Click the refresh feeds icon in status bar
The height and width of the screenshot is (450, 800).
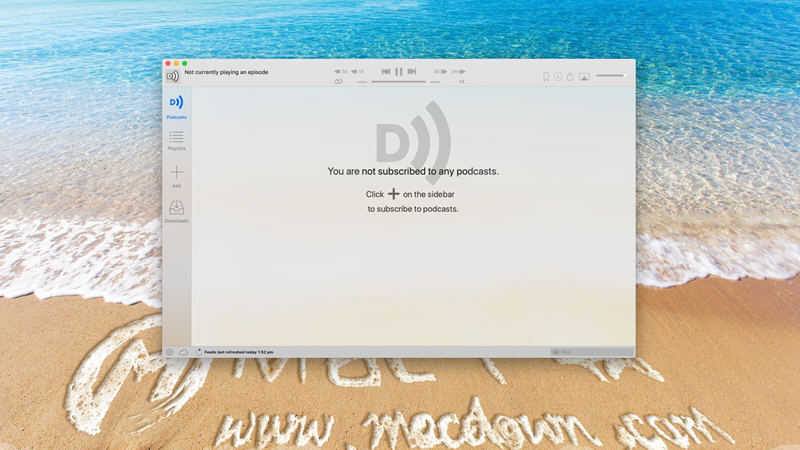(199, 352)
